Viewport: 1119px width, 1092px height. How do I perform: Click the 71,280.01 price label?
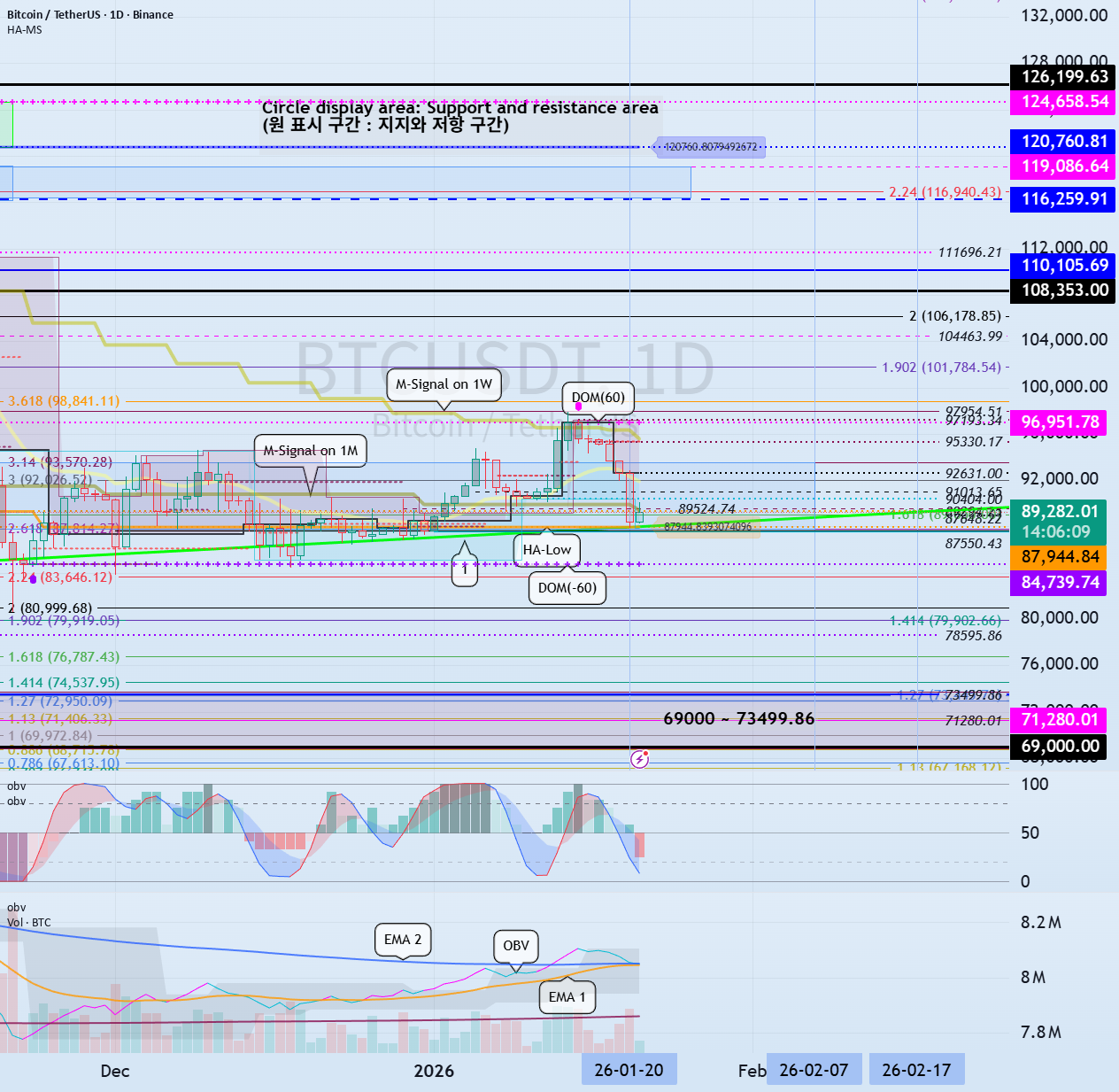tap(1059, 720)
